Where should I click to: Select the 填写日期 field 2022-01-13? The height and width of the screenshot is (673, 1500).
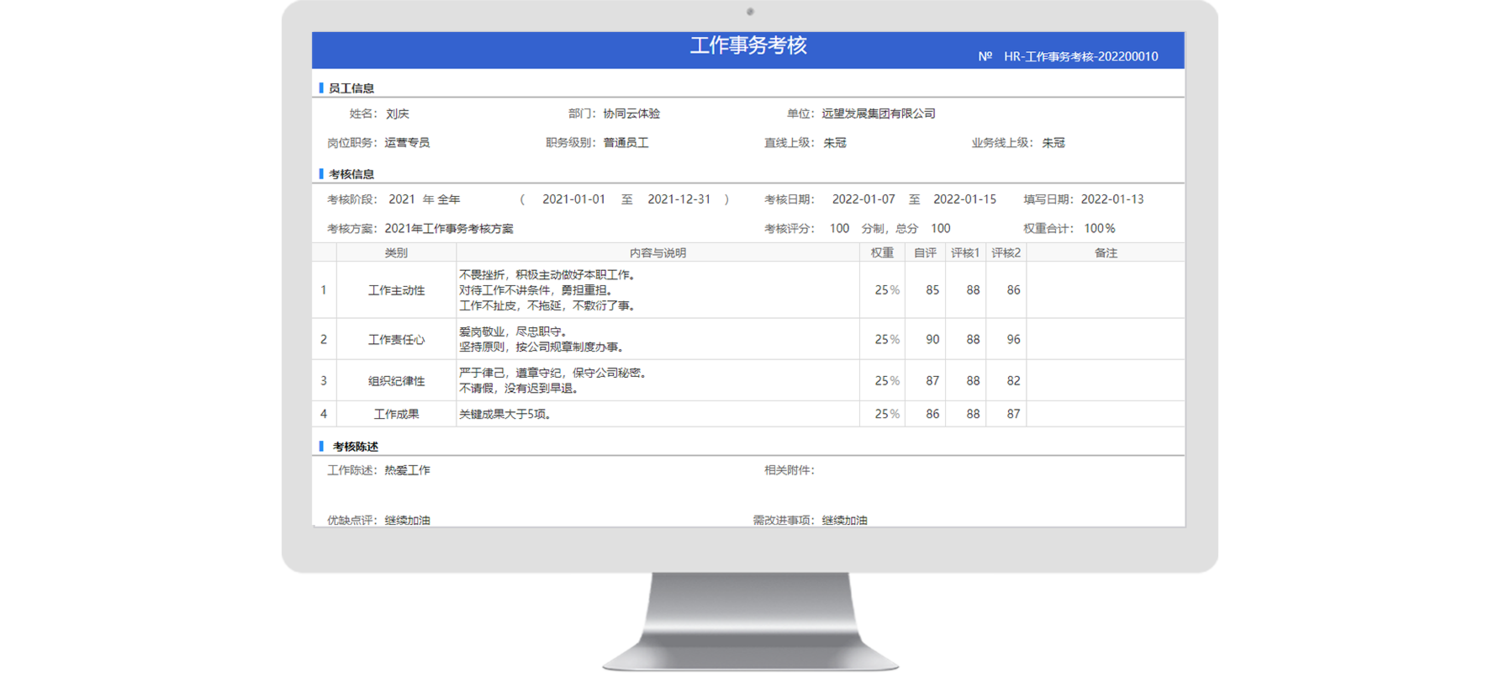click(1112, 200)
